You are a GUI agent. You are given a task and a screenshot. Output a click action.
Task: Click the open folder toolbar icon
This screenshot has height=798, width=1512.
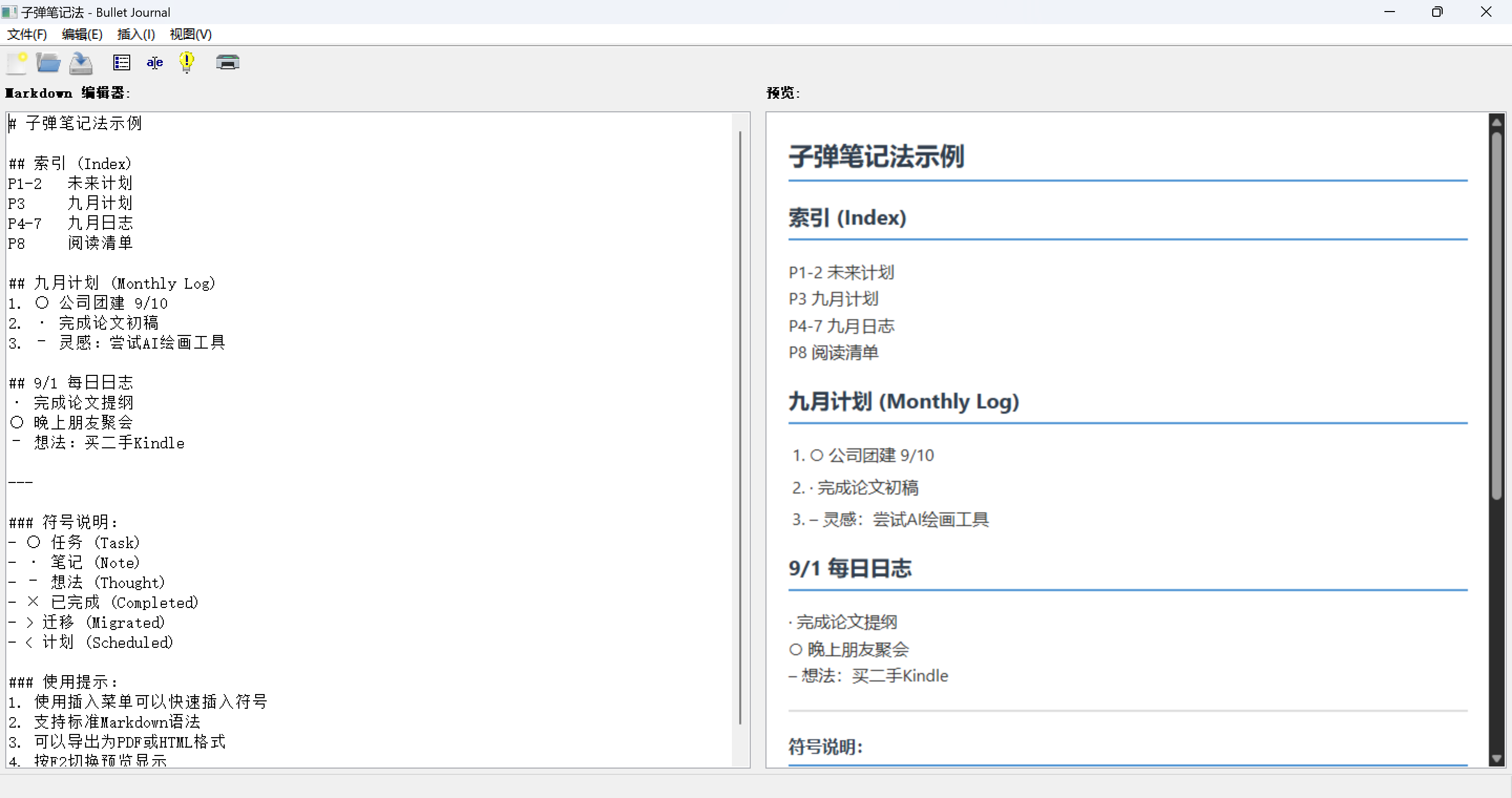pyautogui.click(x=48, y=62)
